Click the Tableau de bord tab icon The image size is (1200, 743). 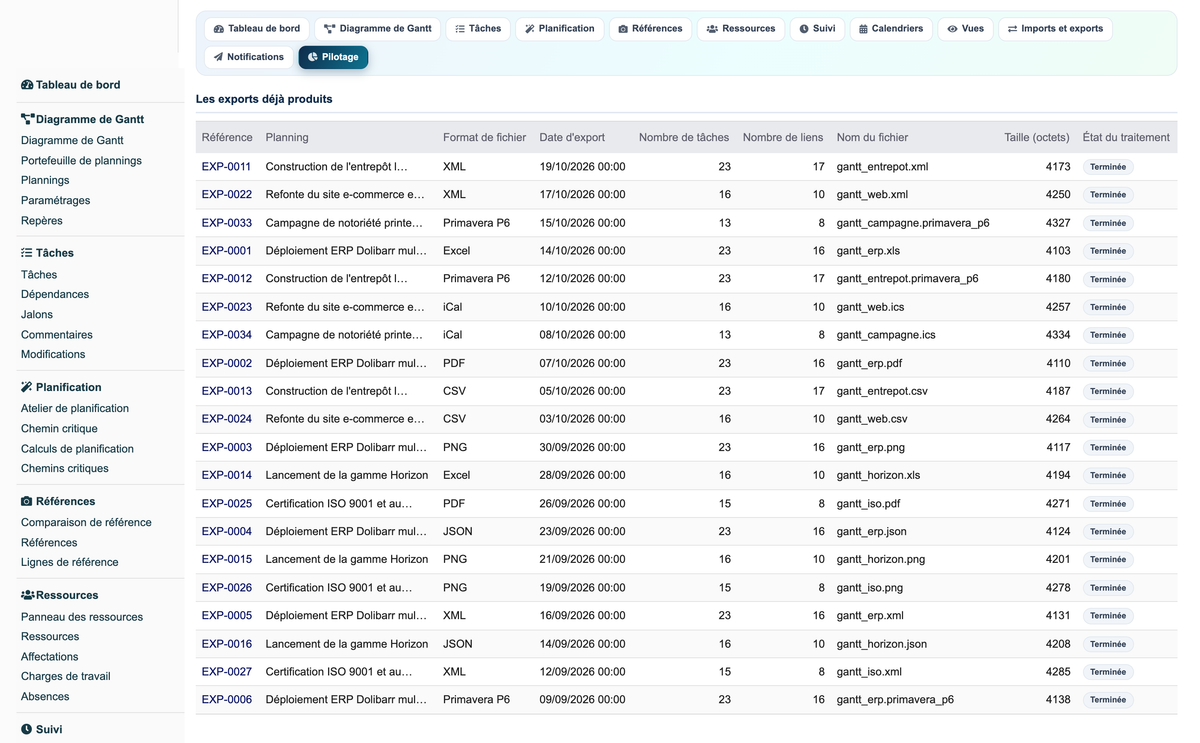click(219, 29)
